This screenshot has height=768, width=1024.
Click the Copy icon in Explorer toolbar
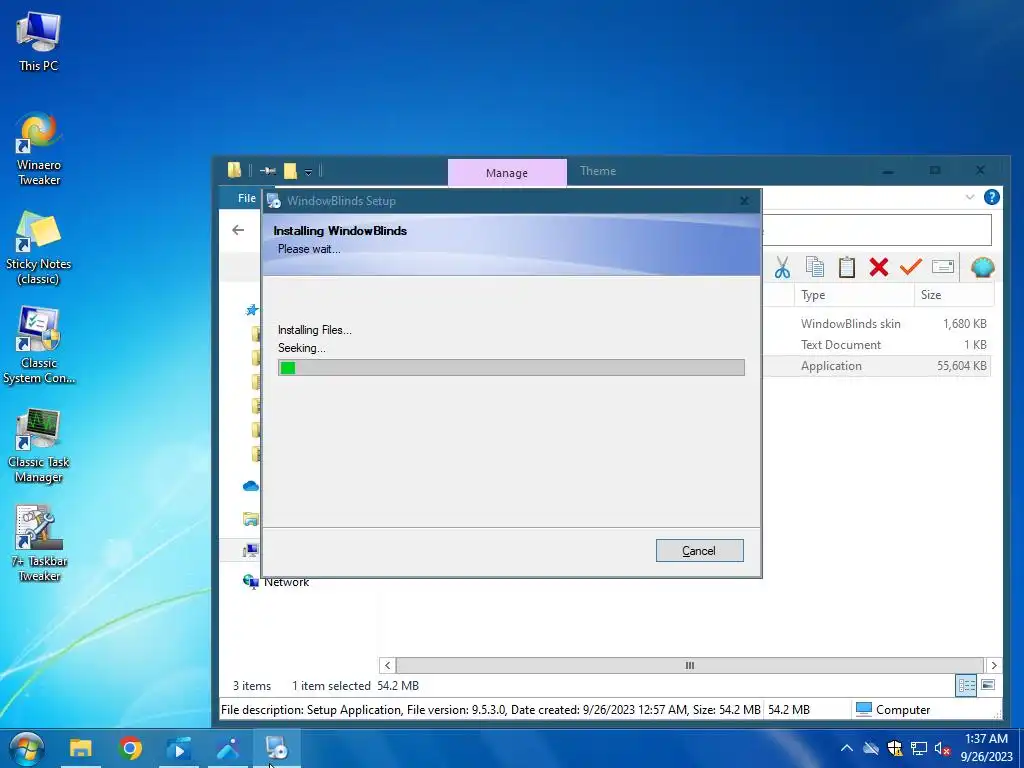pyautogui.click(x=814, y=266)
